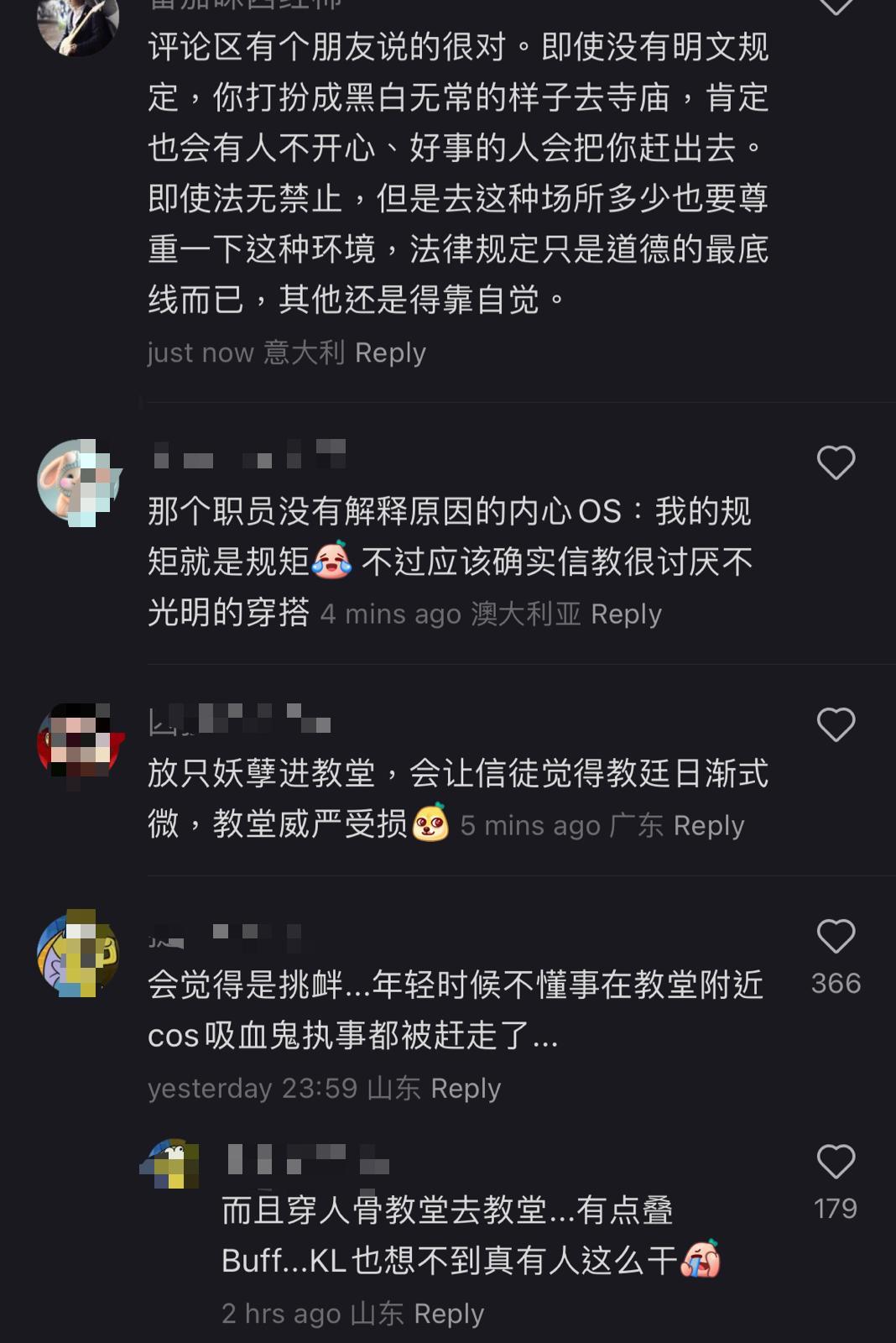Tap the blurred username above 放只妖孽 comment
Viewport: 896px width, 1343px height.
pyautogui.click(x=240, y=719)
